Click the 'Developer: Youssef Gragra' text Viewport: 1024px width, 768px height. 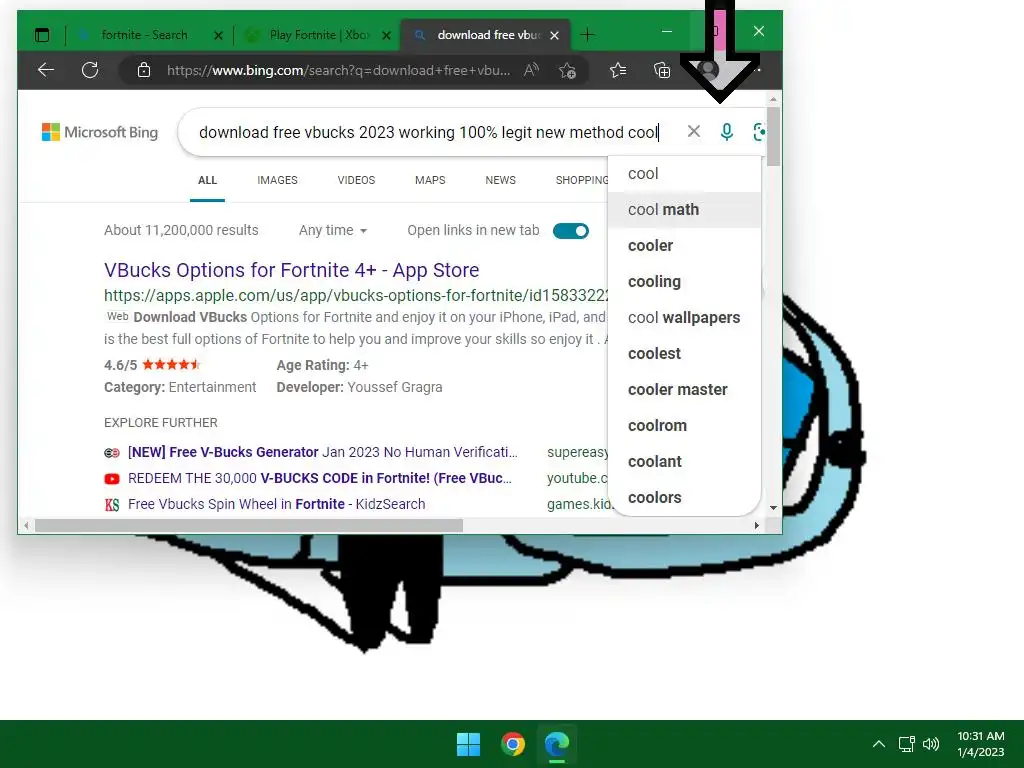(x=359, y=387)
